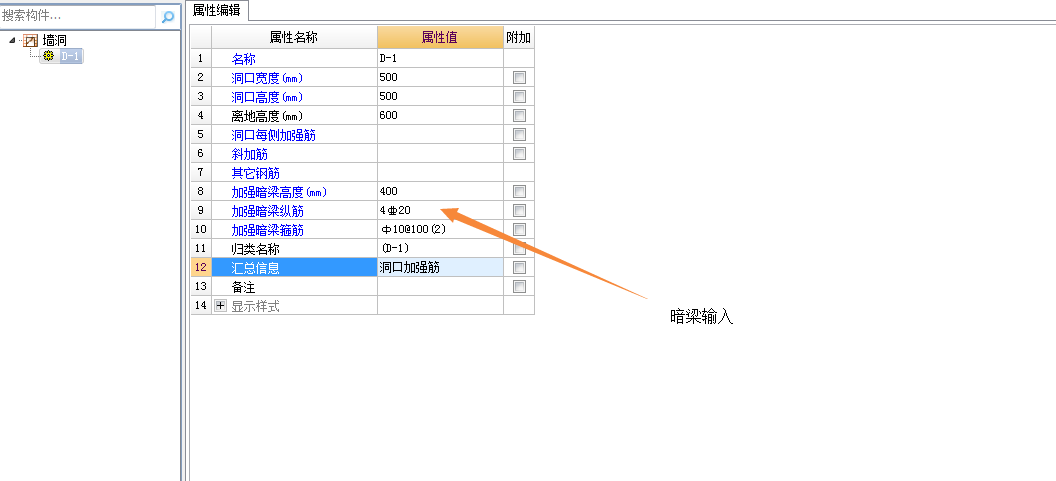
Task: Check the 附加 box for 加强暗梁高度
Action: pyautogui.click(x=519, y=191)
